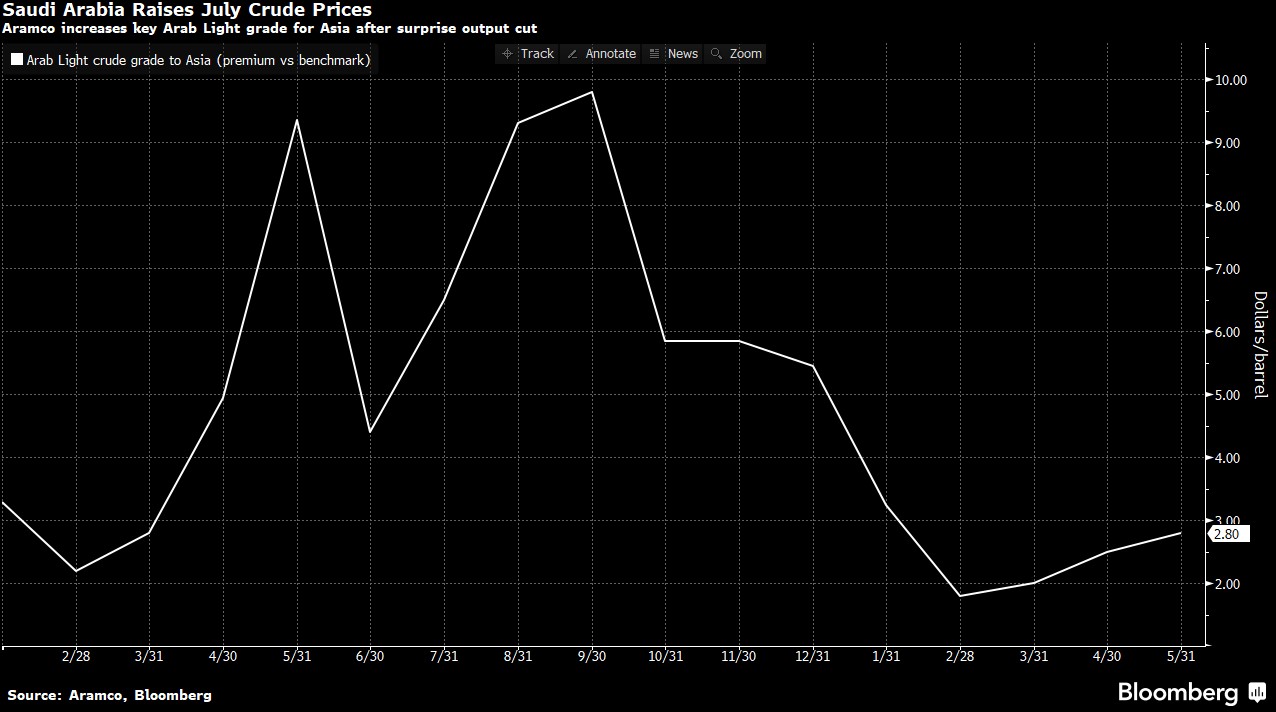Click the 2.80 last value label
1276x712 pixels.
click(x=1230, y=534)
